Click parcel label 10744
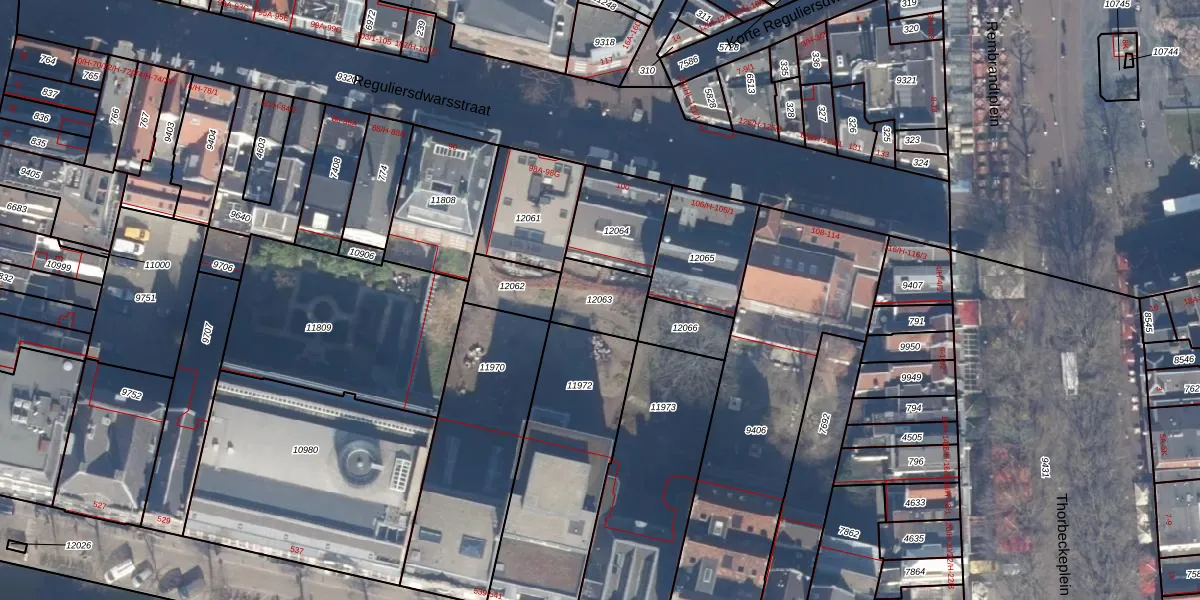Screen dimensions: 1200x600 click(x=1165, y=51)
